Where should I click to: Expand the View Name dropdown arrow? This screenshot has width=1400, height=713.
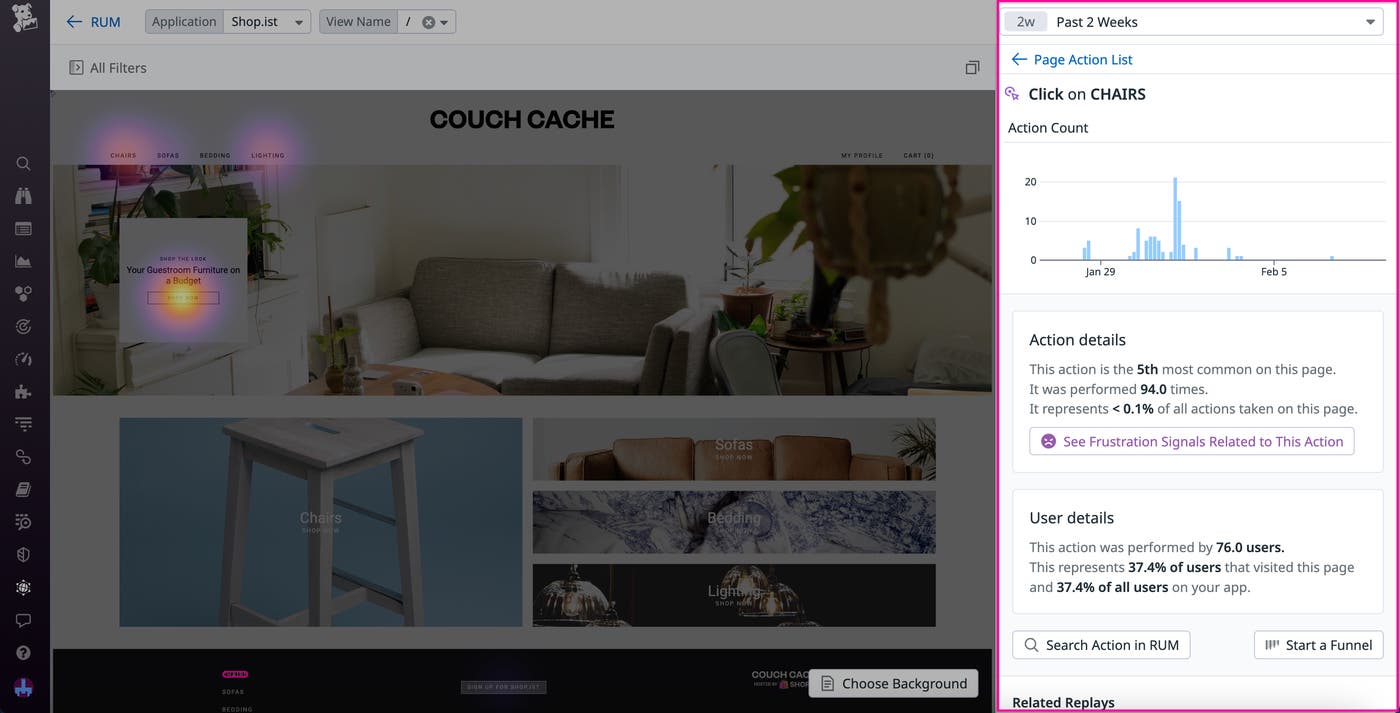[444, 22]
